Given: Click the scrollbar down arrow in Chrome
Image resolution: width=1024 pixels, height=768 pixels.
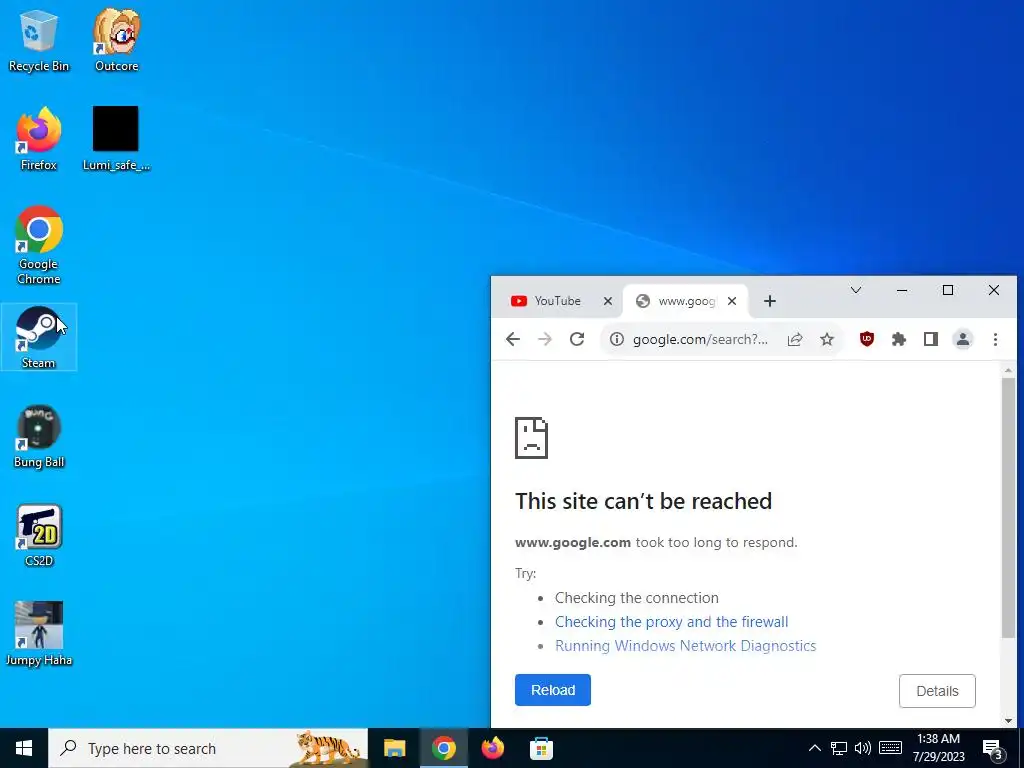Looking at the screenshot, I should (x=1008, y=721).
